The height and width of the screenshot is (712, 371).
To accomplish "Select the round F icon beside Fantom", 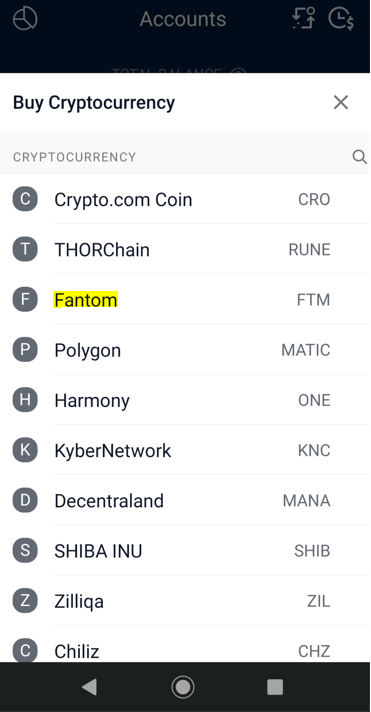I will click(25, 299).
